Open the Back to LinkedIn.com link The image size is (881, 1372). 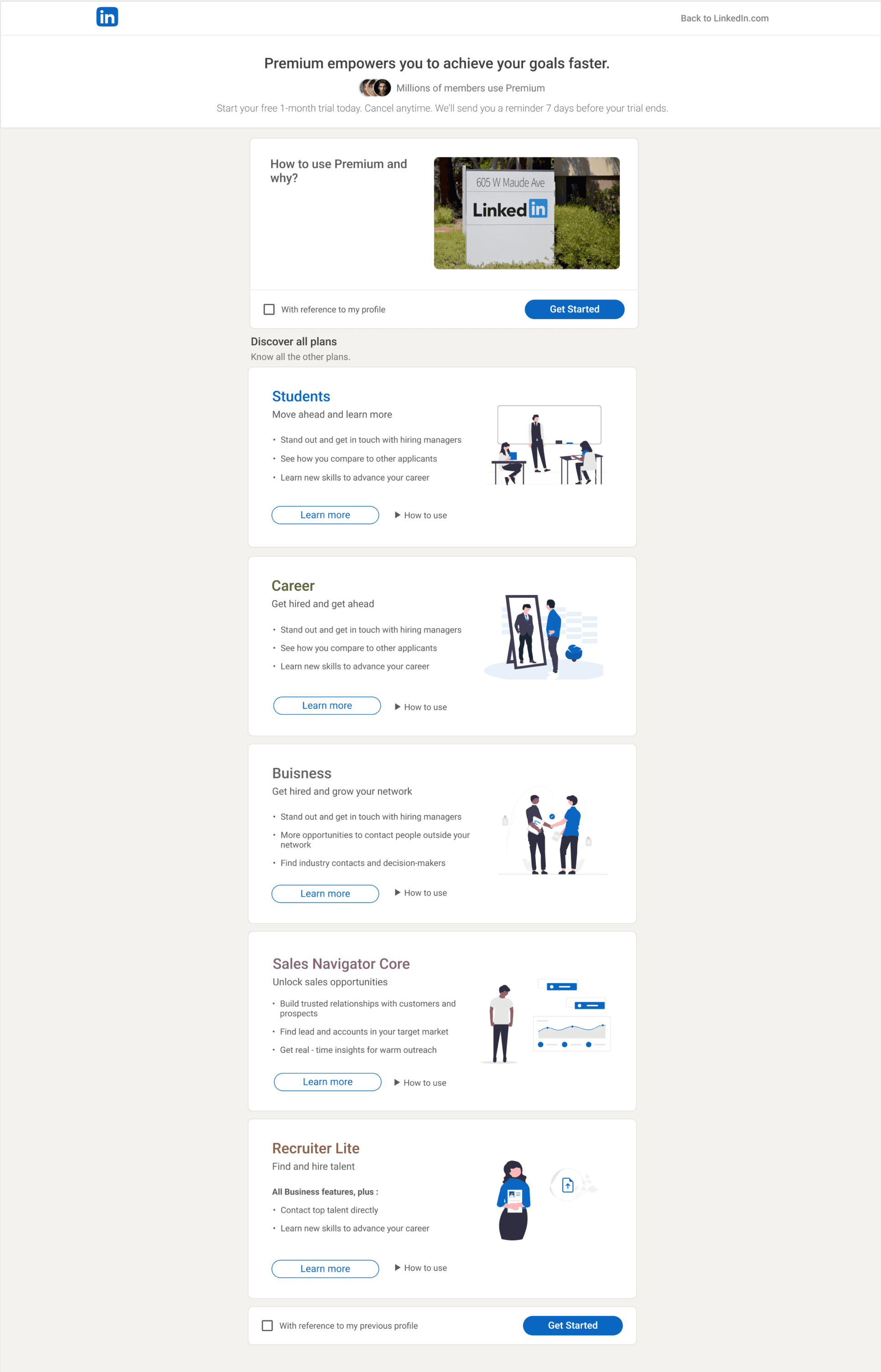[x=724, y=18]
